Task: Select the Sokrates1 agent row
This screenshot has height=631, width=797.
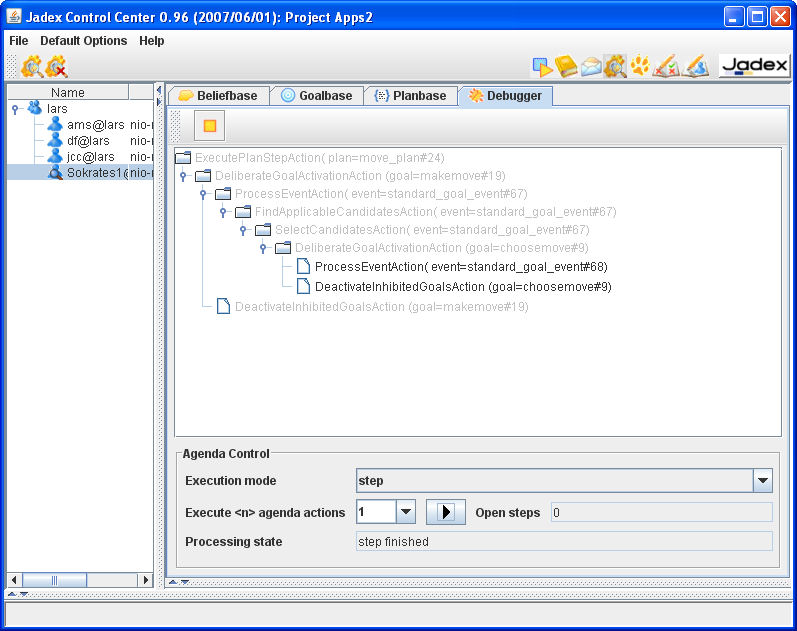Action: coord(80,172)
